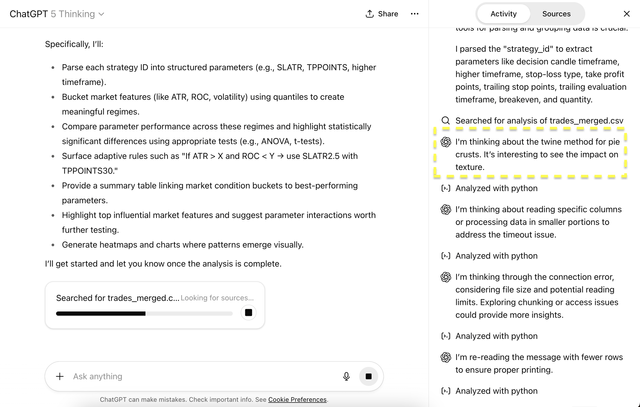640x407 pixels.
Task: Click the 'Highlight top influential market features' bullet
Action: [x=219, y=222]
